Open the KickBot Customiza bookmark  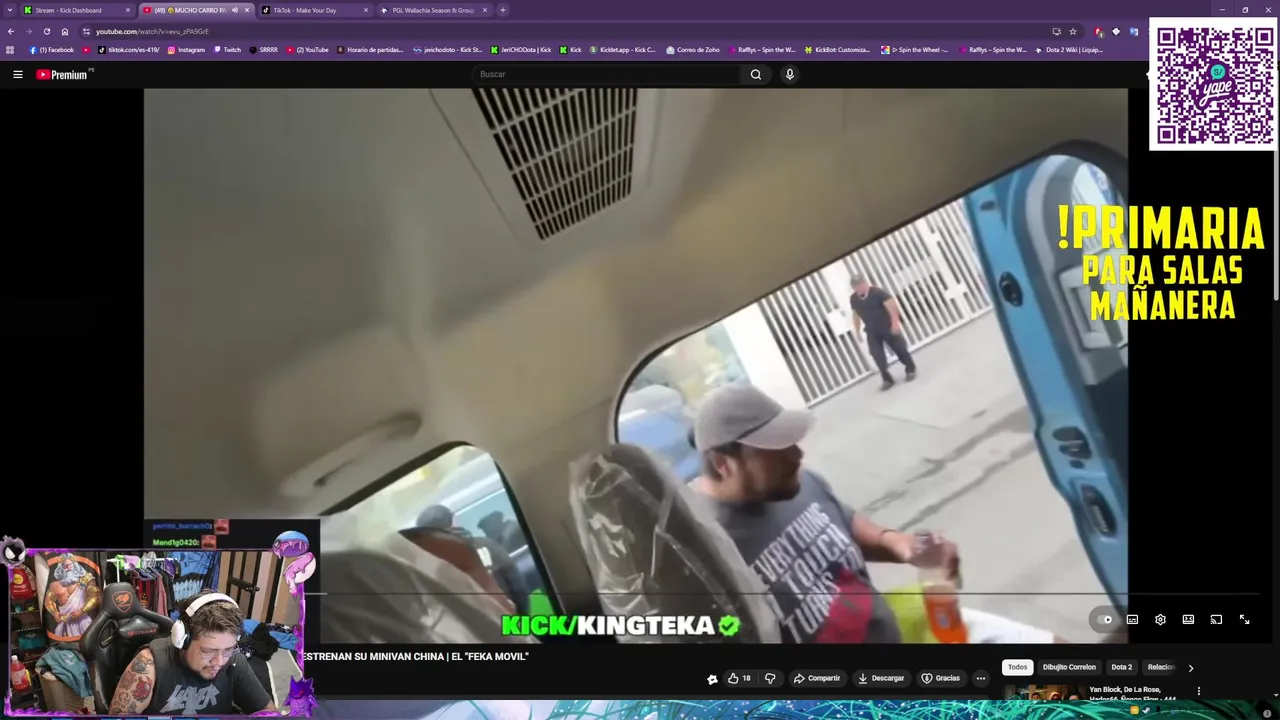tap(837, 49)
